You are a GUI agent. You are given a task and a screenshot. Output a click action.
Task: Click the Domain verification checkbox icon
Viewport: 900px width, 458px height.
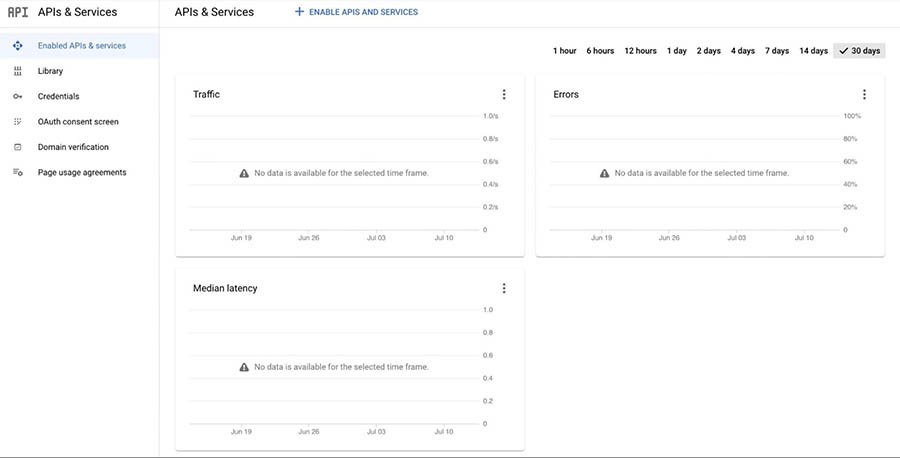(x=17, y=147)
